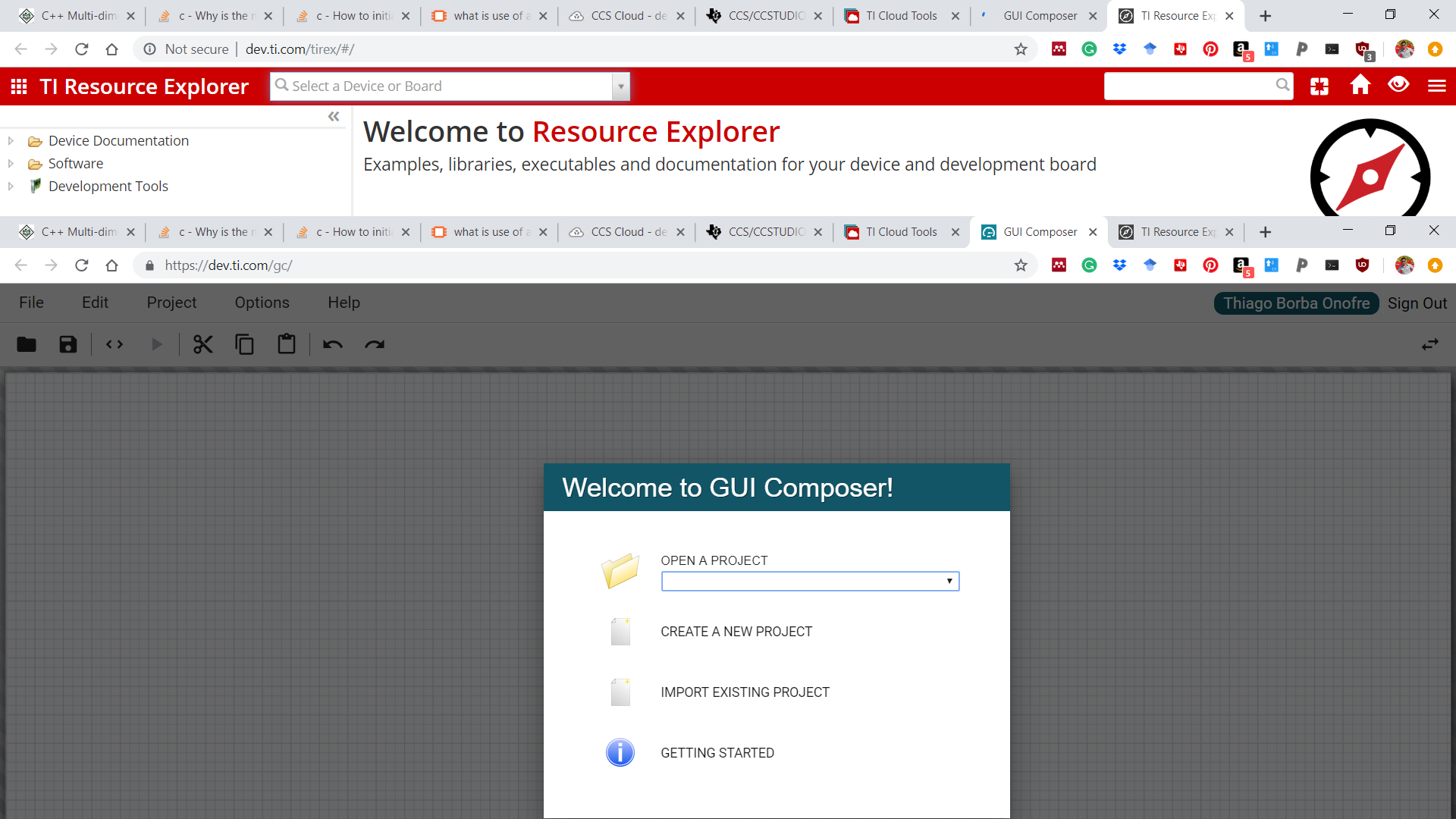This screenshot has height=819, width=1456.
Task: Click the code view brackets icon
Action: (x=115, y=345)
